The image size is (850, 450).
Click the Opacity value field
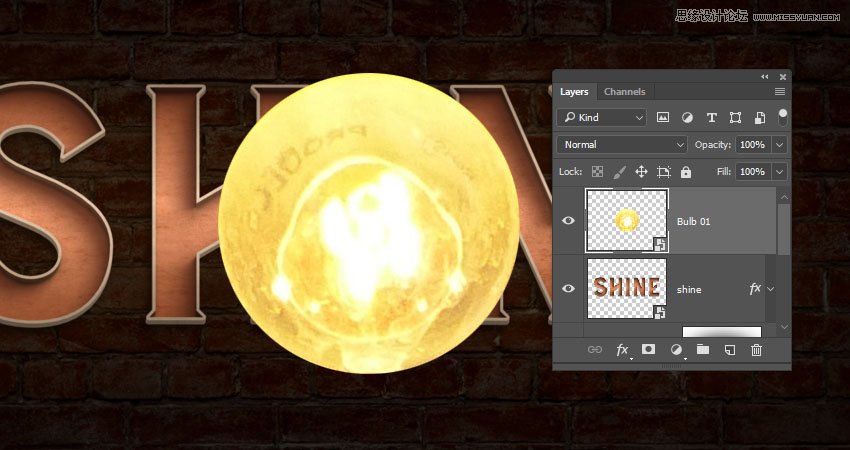tap(753, 145)
